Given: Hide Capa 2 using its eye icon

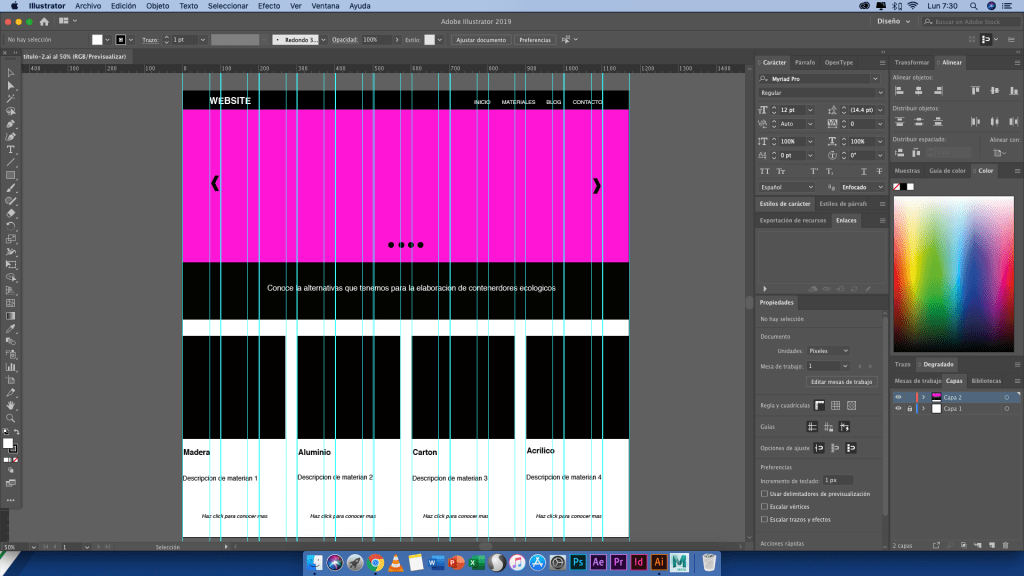Looking at the screenshot, I should click(x=898, y=397).
